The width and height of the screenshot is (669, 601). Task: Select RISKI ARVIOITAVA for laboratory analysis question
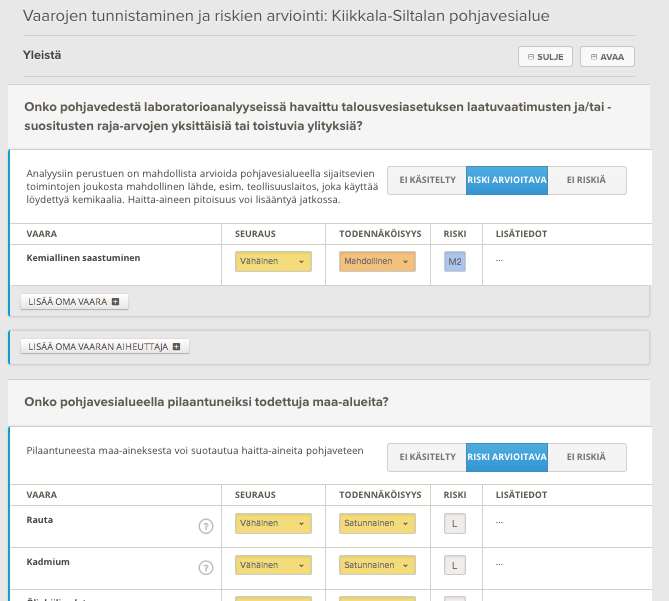[x=507, y=180]
